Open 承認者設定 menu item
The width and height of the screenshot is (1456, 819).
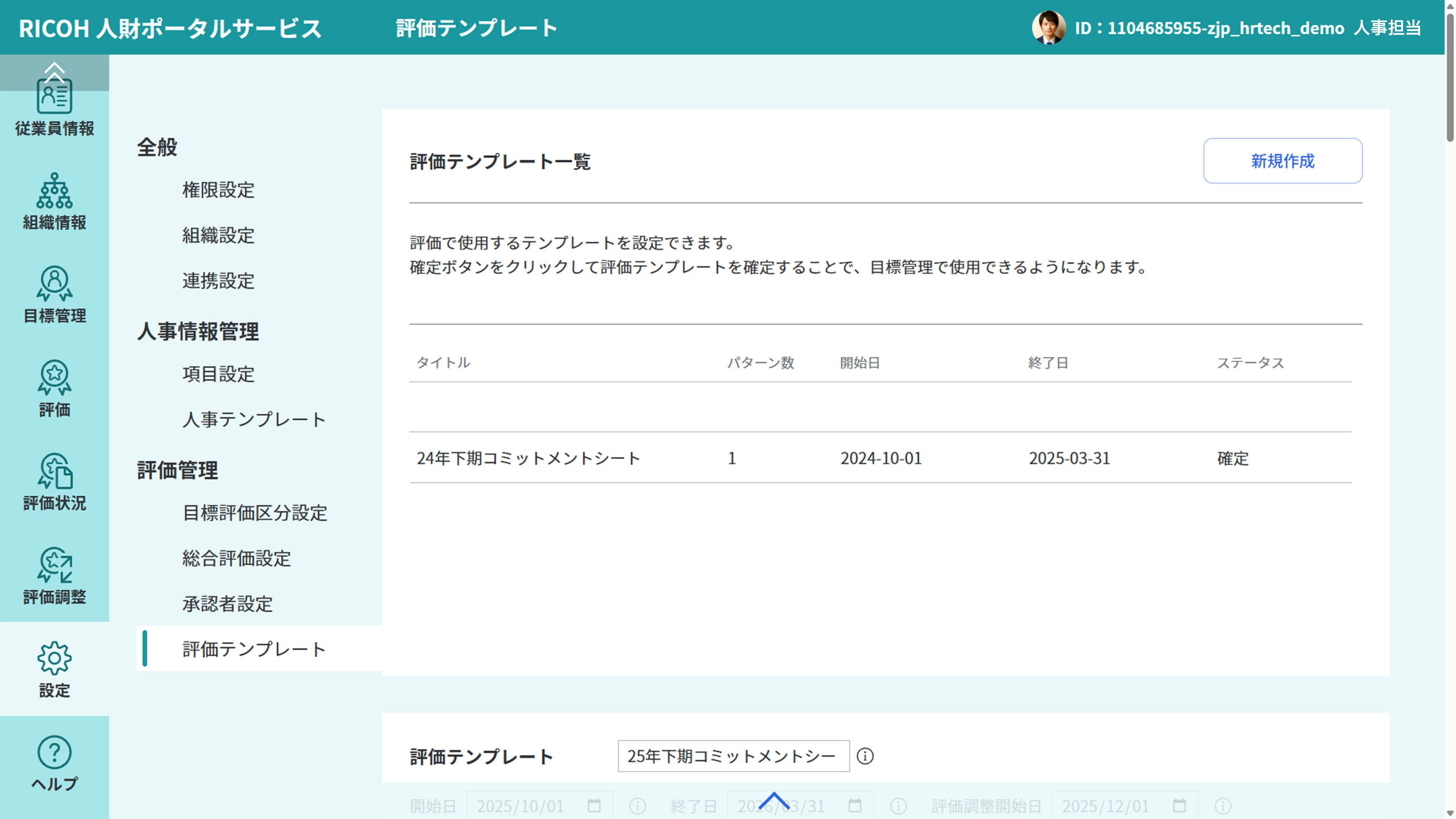pos(227,604)
